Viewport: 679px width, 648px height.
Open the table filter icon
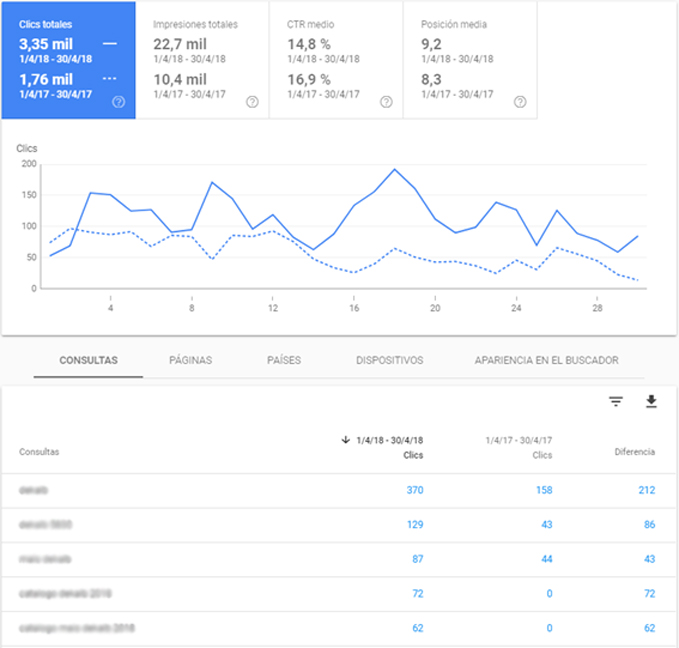tap(616, 402)
